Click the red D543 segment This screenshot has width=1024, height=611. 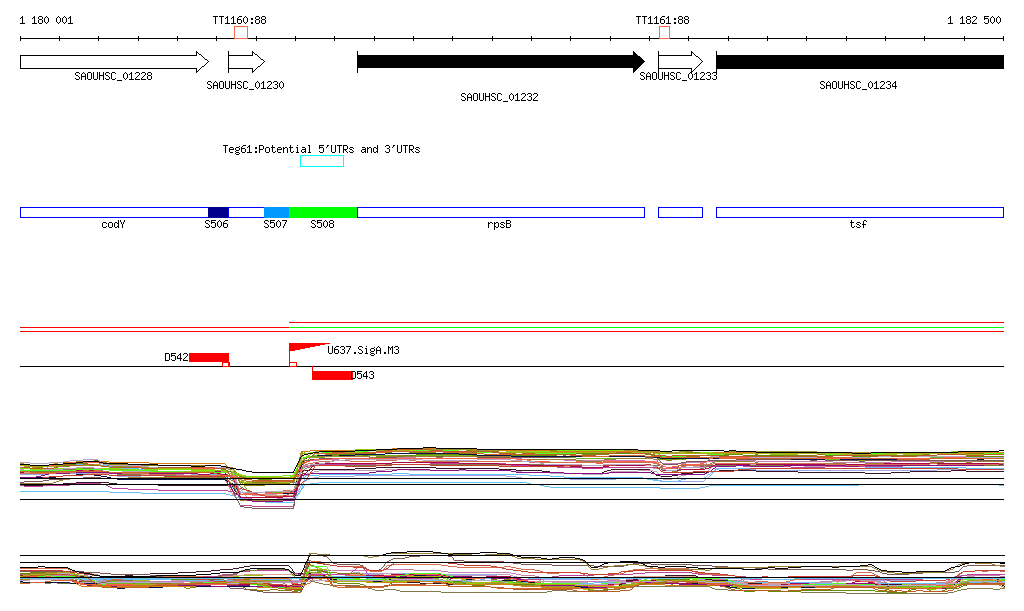pos(331,375)
